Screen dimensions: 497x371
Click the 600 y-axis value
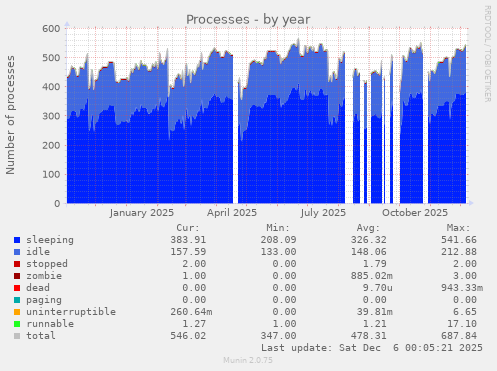click(51, 29)
